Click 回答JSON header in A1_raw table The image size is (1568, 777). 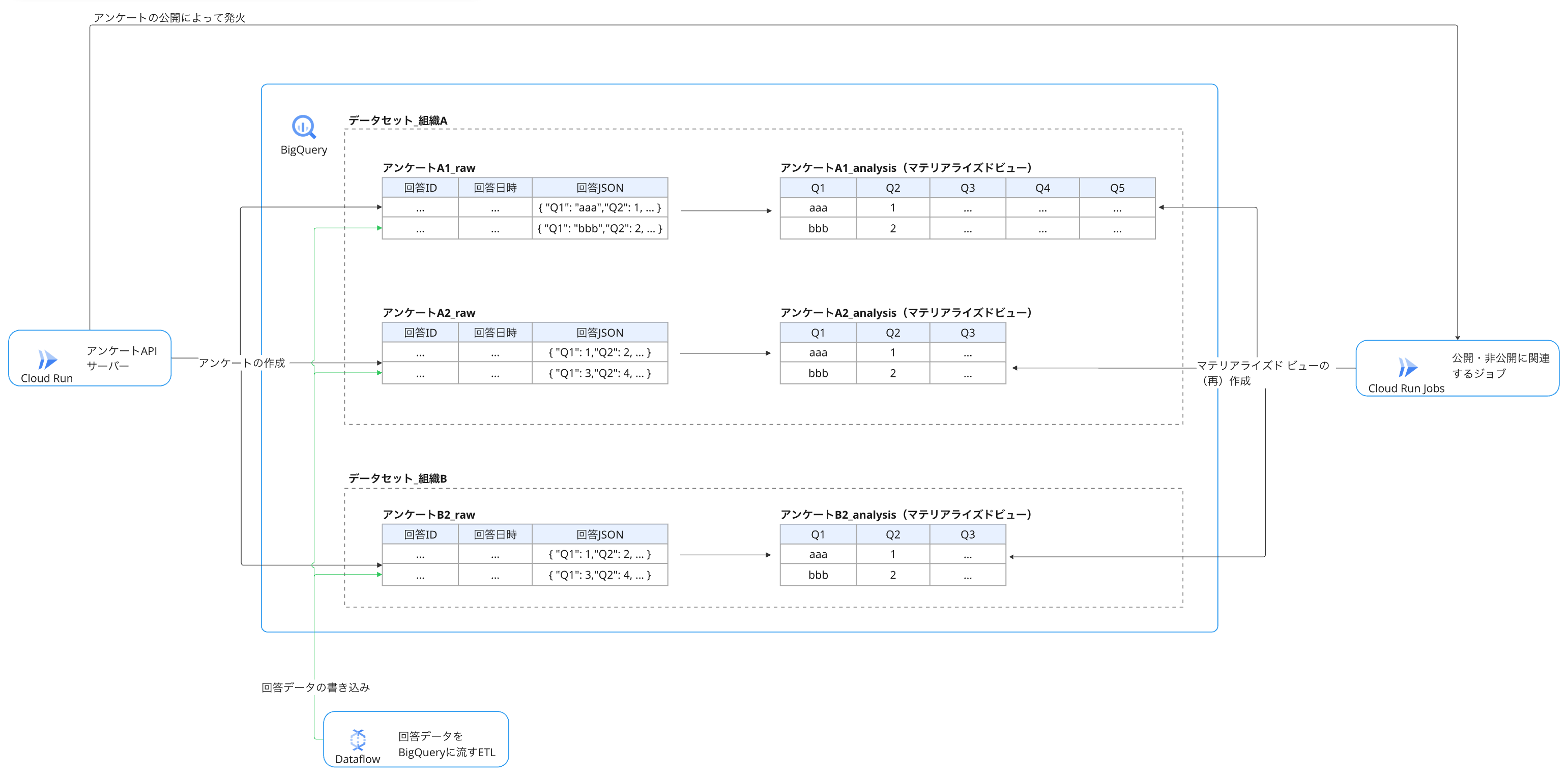[x=599, y=188]
